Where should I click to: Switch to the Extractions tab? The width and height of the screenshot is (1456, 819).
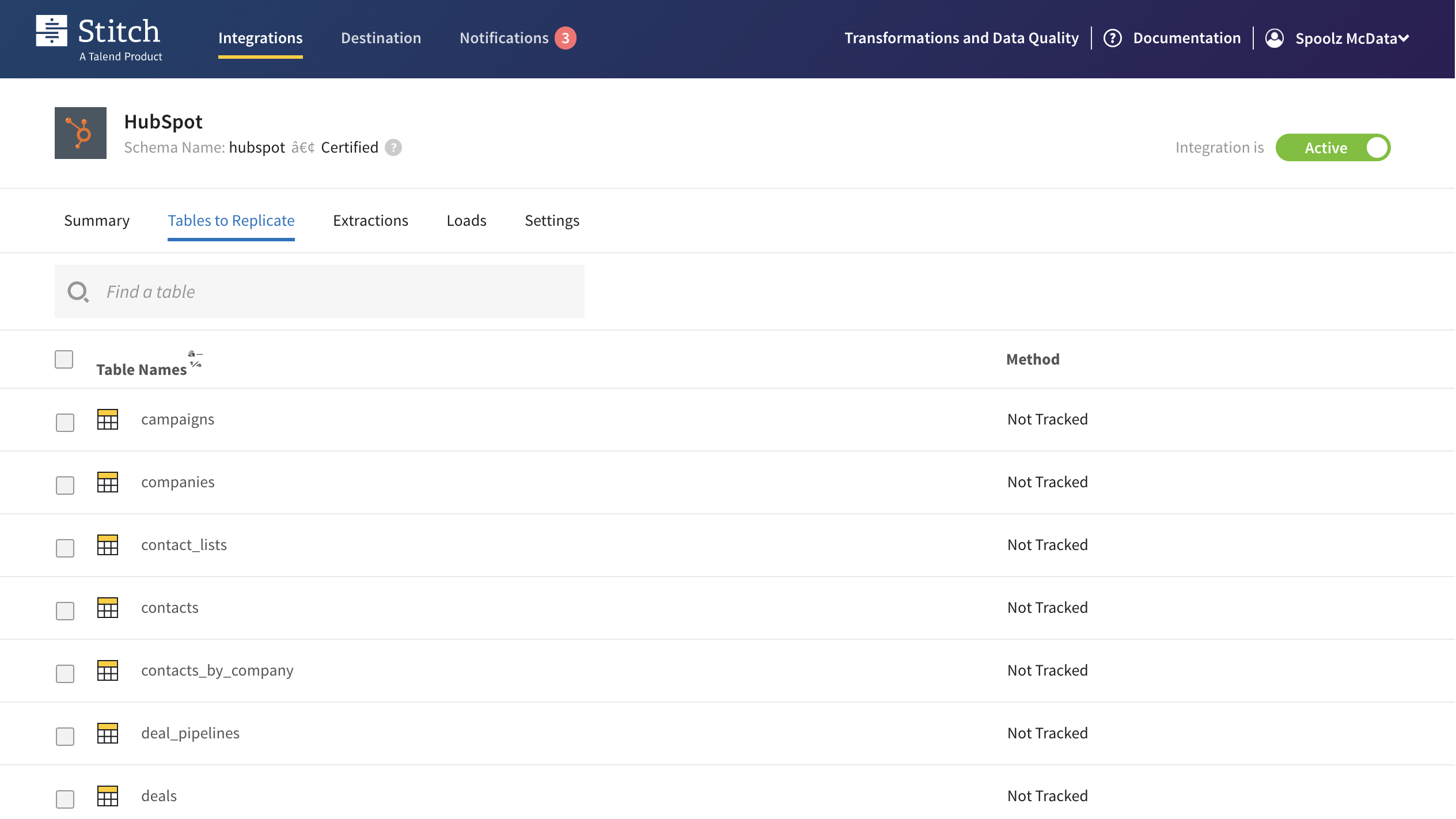pos(370,221)
